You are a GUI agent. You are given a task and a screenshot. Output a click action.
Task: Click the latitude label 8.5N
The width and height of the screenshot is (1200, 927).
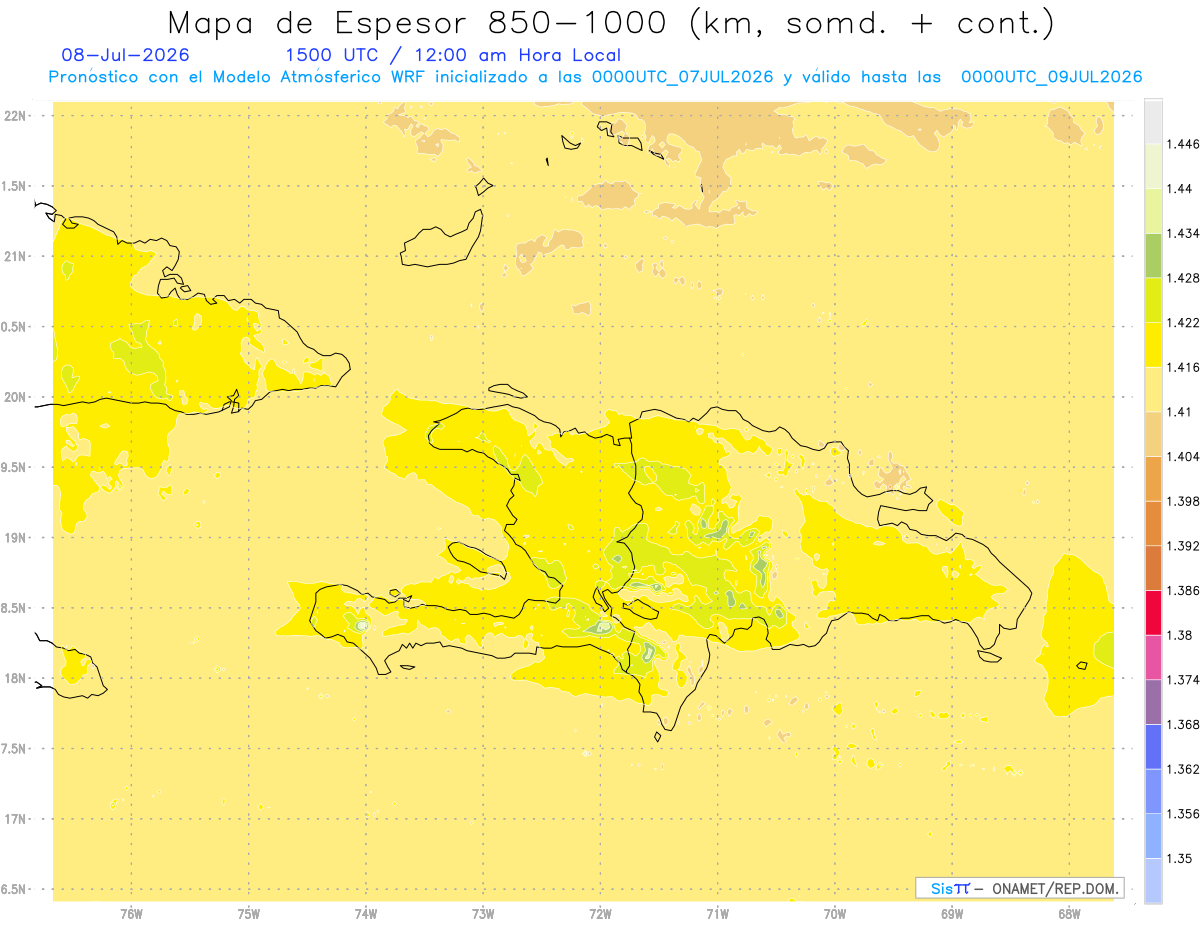(15, 608)
